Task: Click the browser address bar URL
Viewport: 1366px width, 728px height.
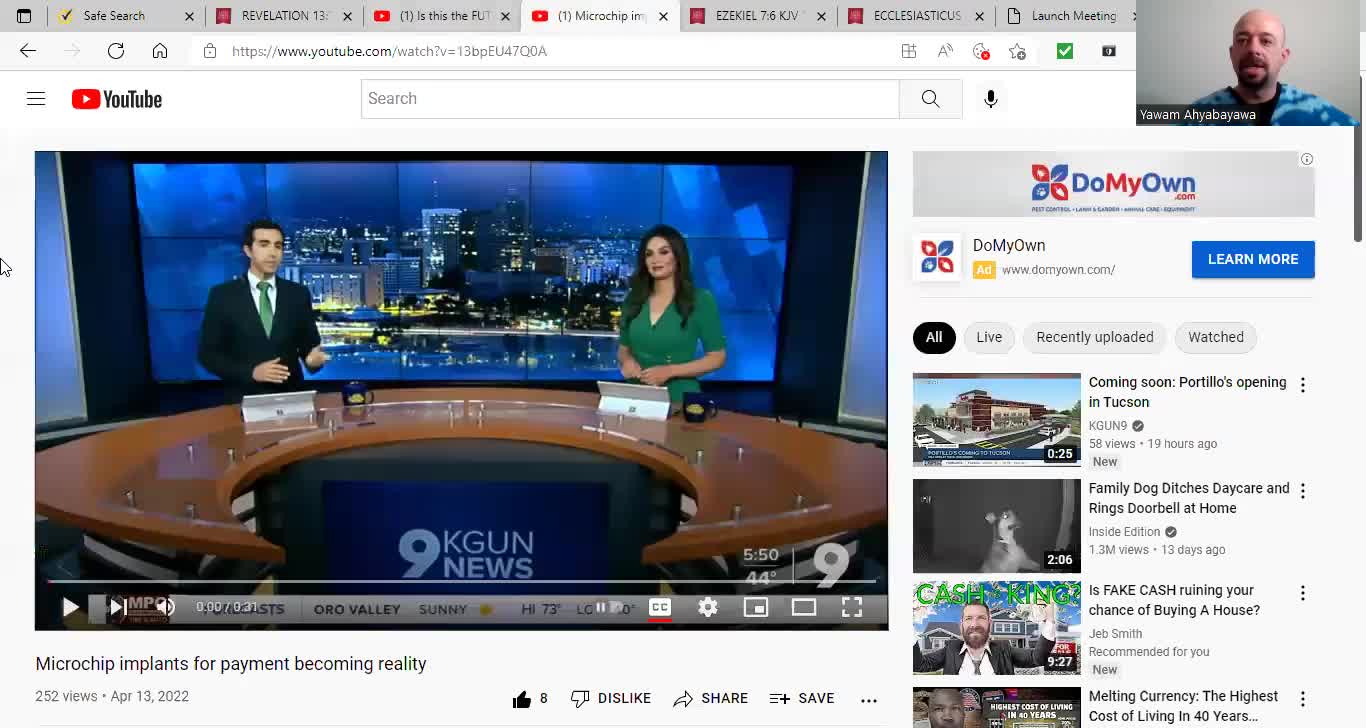Action: pyautogui.click(x=390, y=51)
